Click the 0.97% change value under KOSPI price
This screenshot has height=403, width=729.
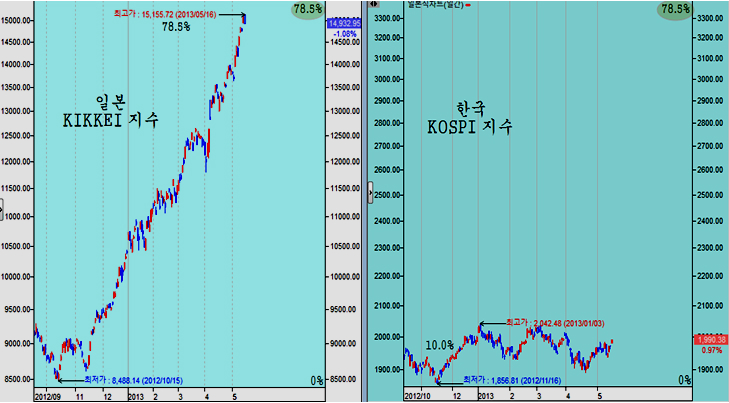[x=712, y=350]
